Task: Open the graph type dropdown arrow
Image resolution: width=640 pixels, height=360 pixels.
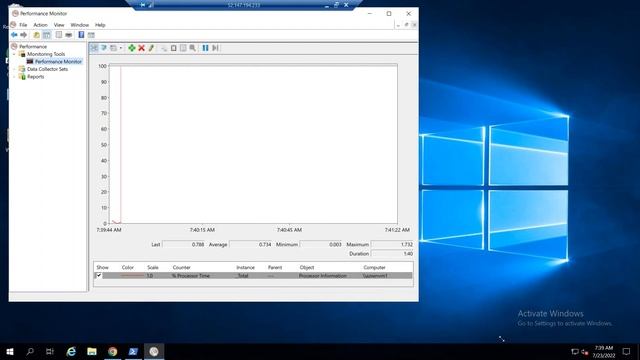Action: point(120,48)
